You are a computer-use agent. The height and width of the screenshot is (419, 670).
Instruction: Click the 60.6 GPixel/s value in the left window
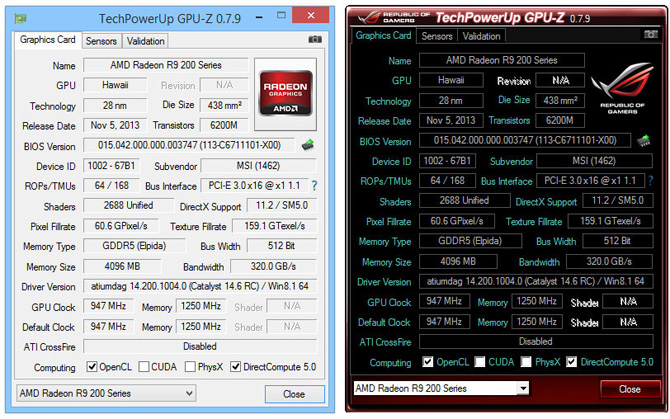[x=121, y=226]
